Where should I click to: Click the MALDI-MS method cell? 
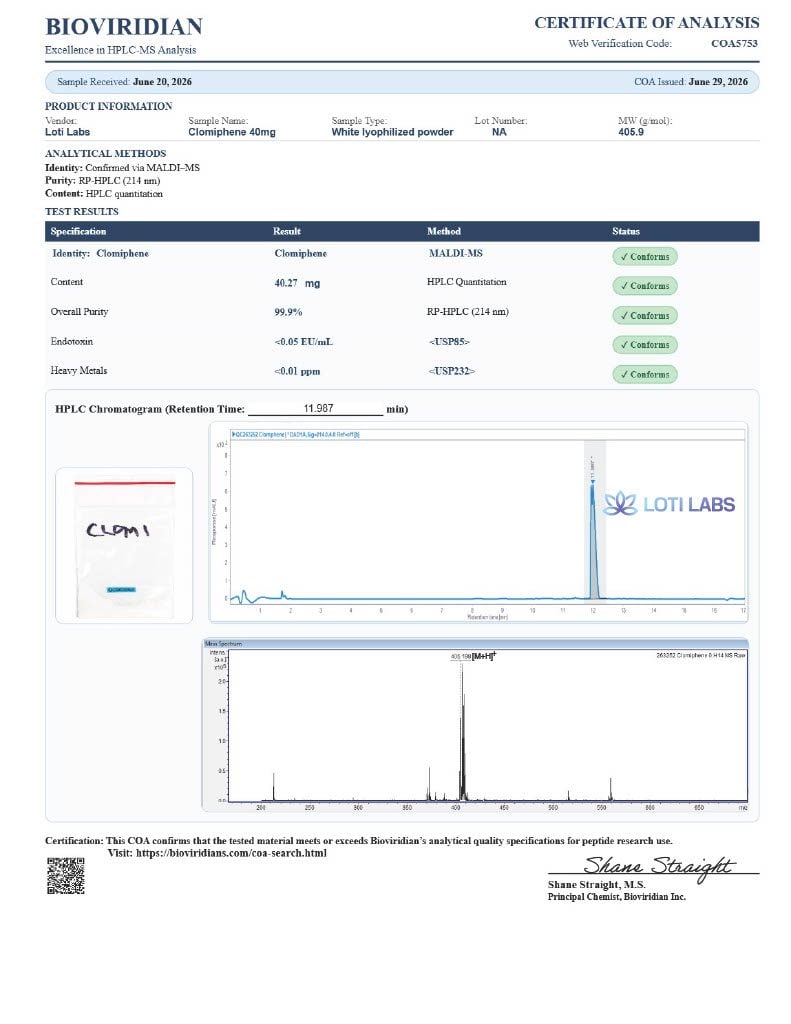(455, 253)
